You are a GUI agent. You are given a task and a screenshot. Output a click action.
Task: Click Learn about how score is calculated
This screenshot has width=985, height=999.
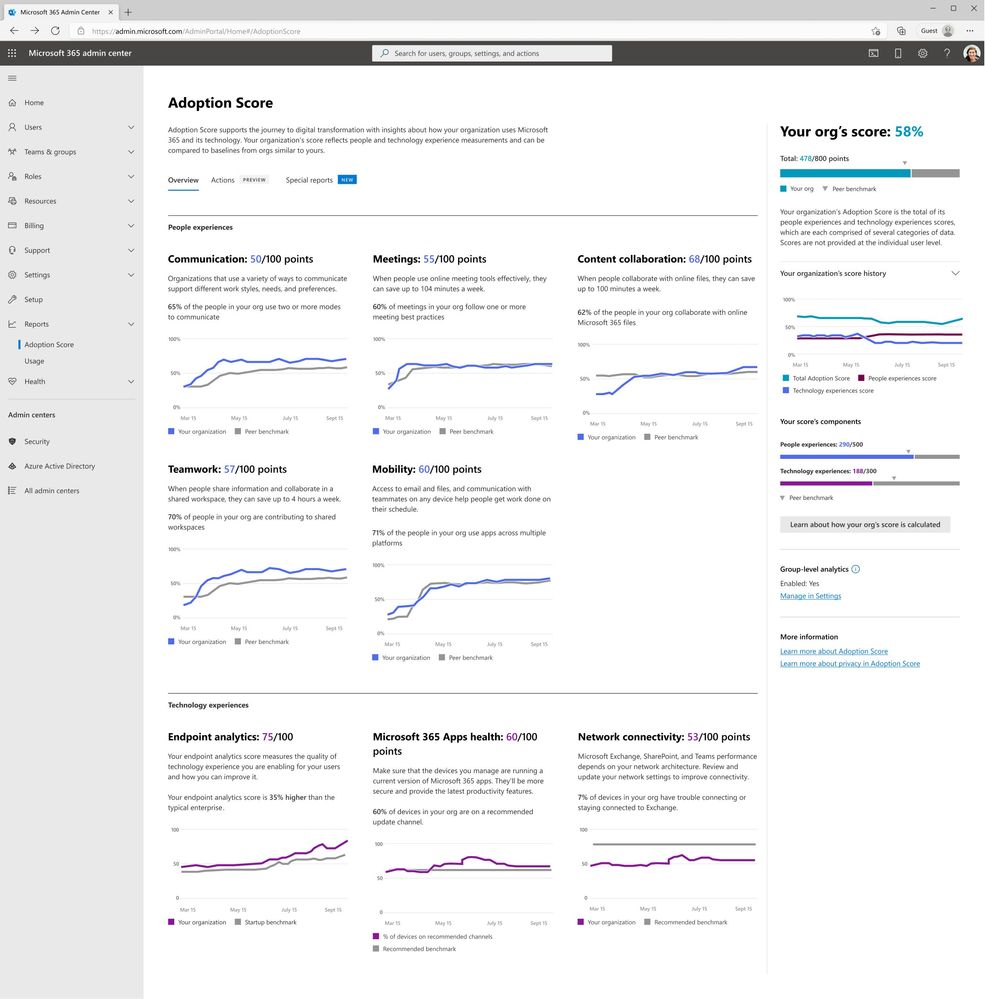click(x=865, y=524)
